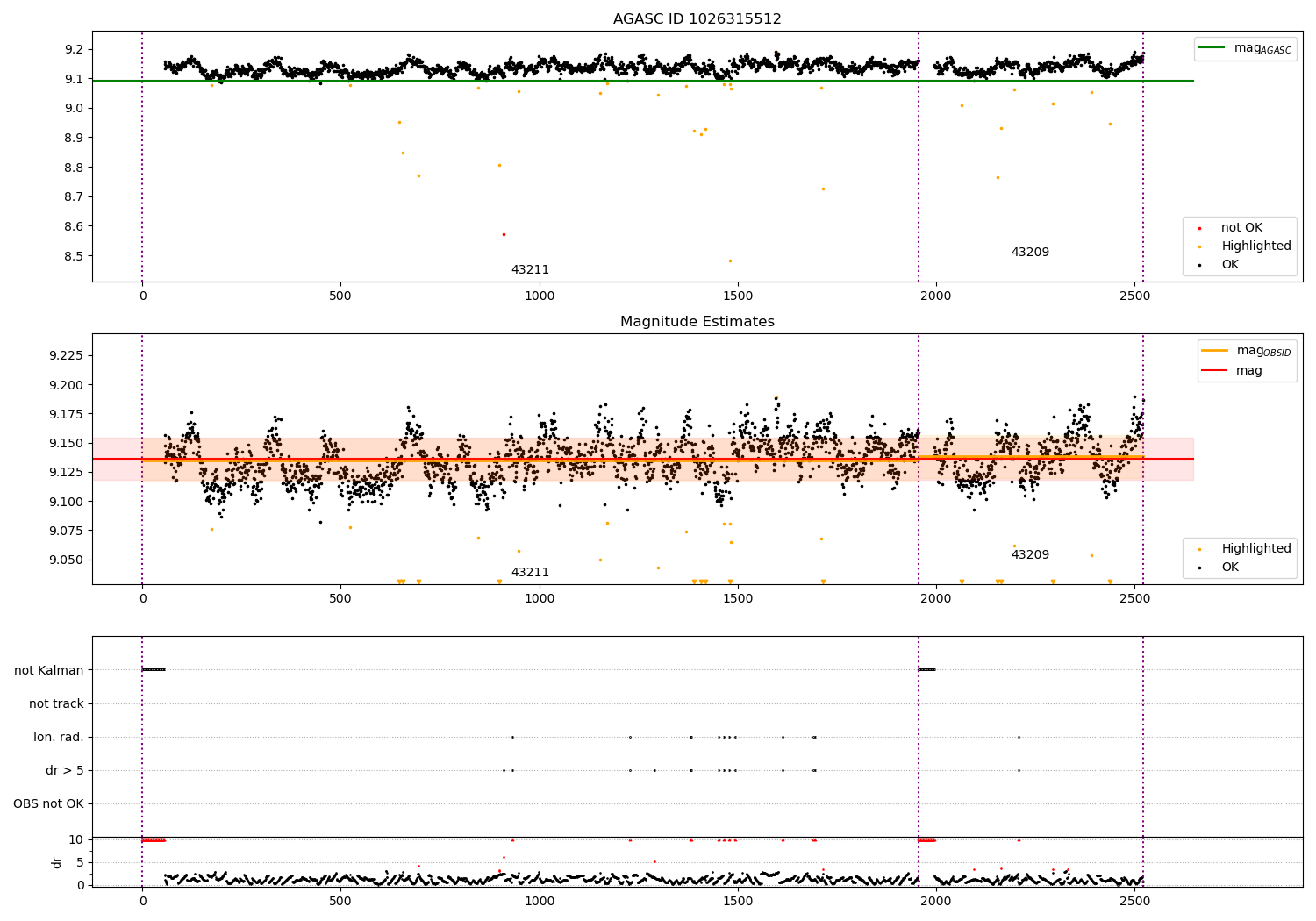Click '43209' label in the Magnitude Estimates panel
The width and height of the screenshot is (1316, 921).
(1030, 554)
